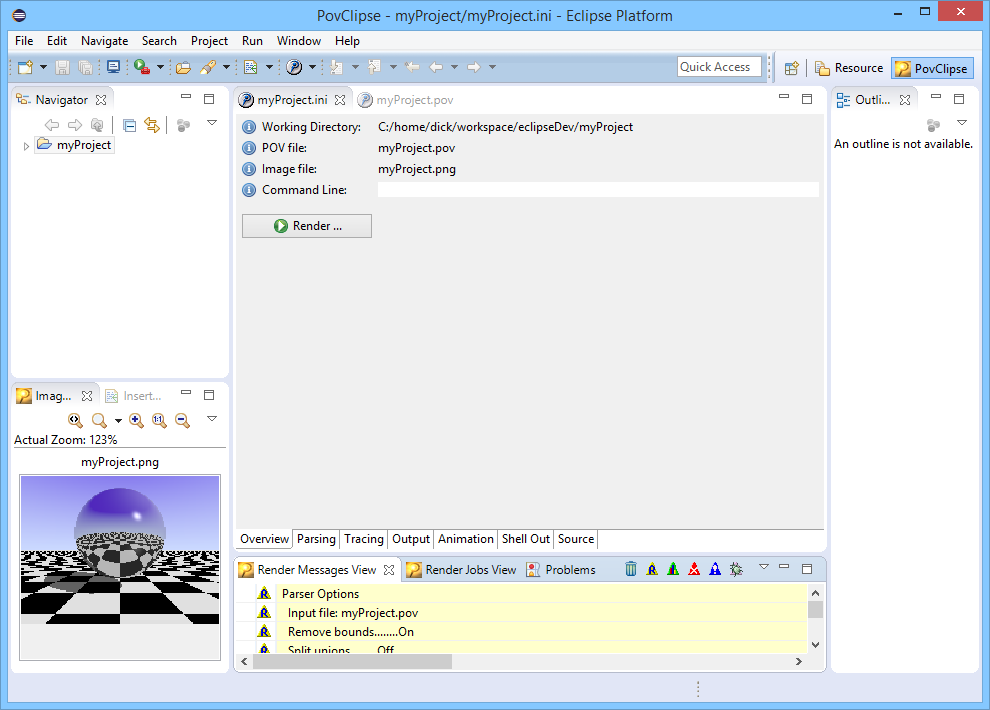The height and width of the screenshot is (710, 990).
Task: Toggle the red triangle message filter
Action: (x=694, y=569)
